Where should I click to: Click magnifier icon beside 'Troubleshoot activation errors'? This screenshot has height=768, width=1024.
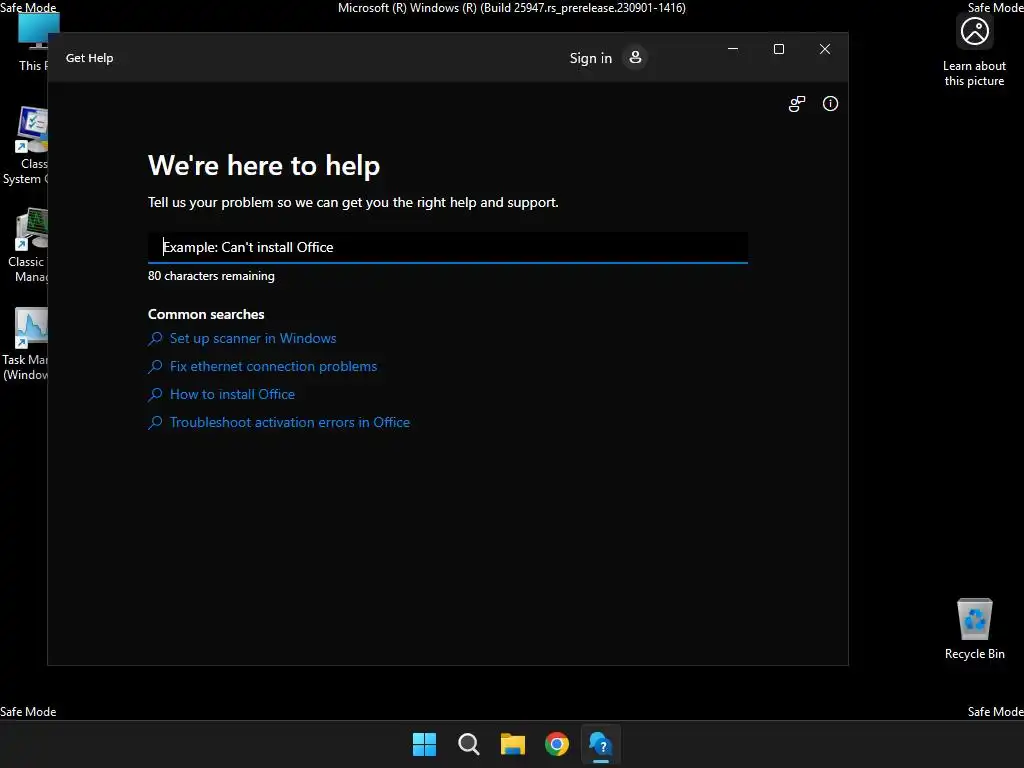(x=155, y=423)
